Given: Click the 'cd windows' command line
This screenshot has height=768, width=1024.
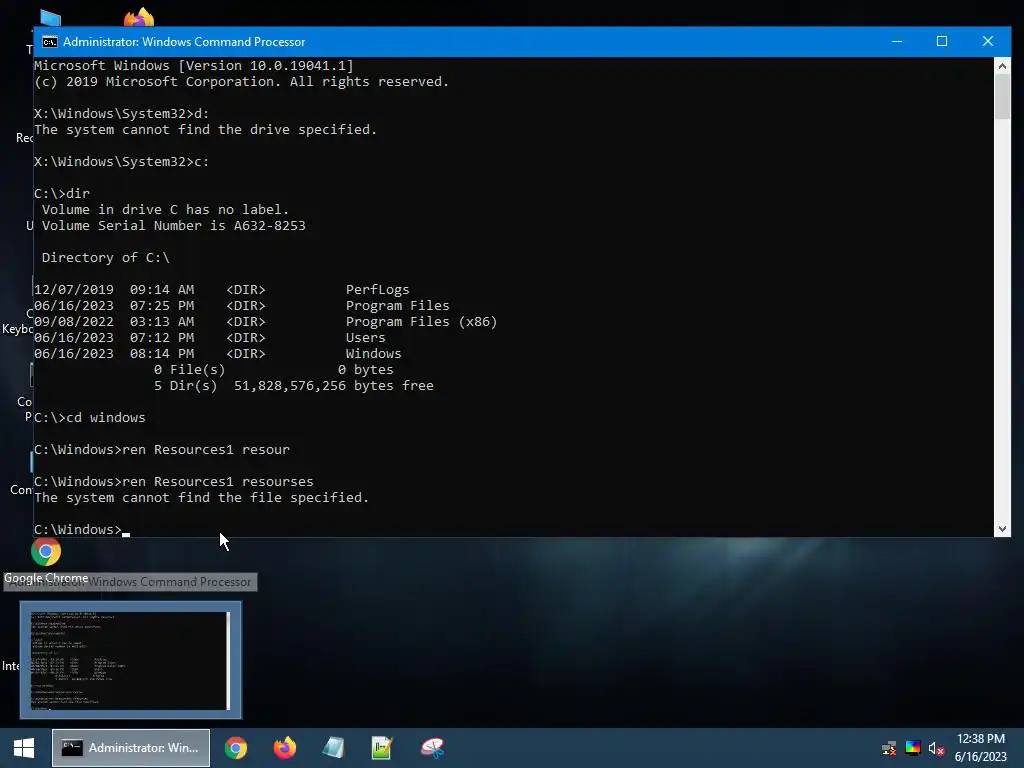Looking at the screenshot, I should (x=90, y=417).
